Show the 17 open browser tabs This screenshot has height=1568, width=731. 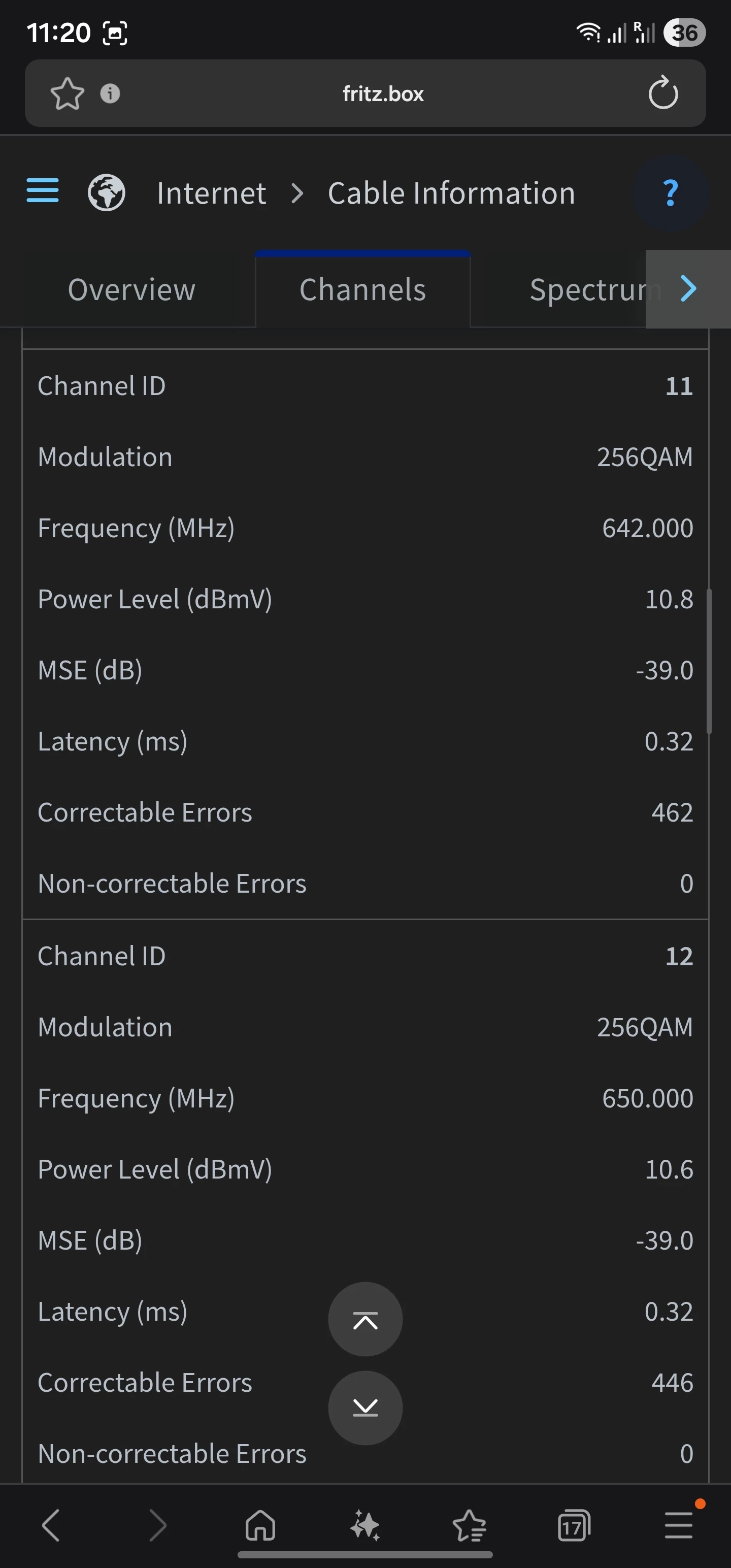[573, 1525]
